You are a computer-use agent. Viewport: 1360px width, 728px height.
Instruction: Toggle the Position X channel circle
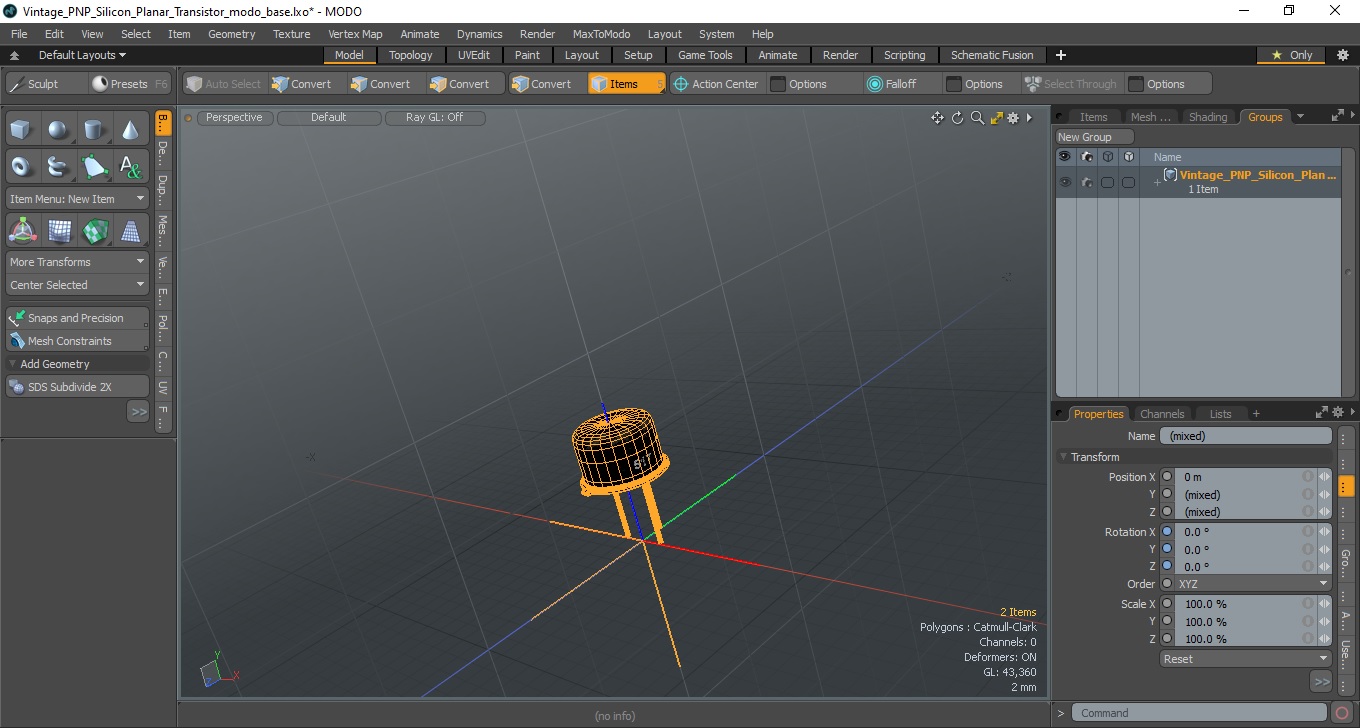tap(1167, 477)
